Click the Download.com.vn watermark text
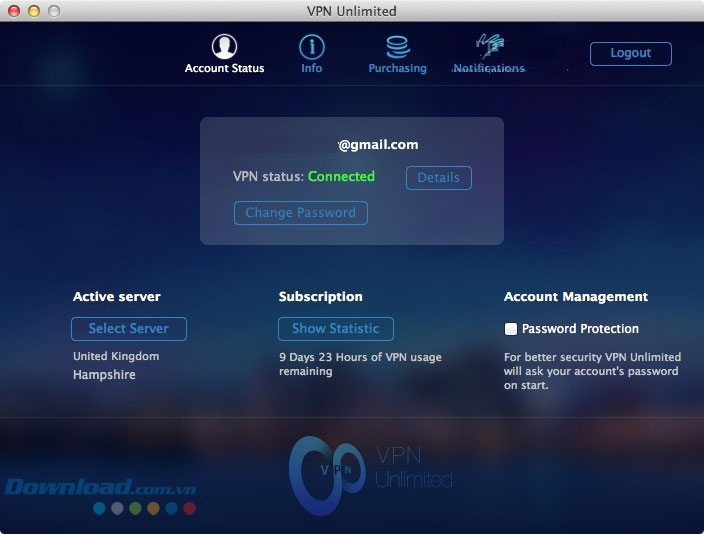The image size is (704, 534). click(x=99, y=488)
